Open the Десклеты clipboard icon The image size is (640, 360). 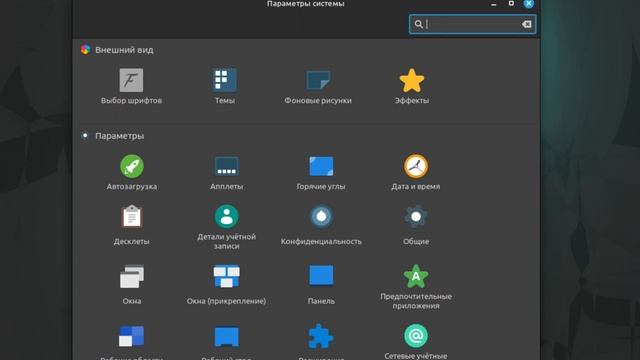[131, 216]
